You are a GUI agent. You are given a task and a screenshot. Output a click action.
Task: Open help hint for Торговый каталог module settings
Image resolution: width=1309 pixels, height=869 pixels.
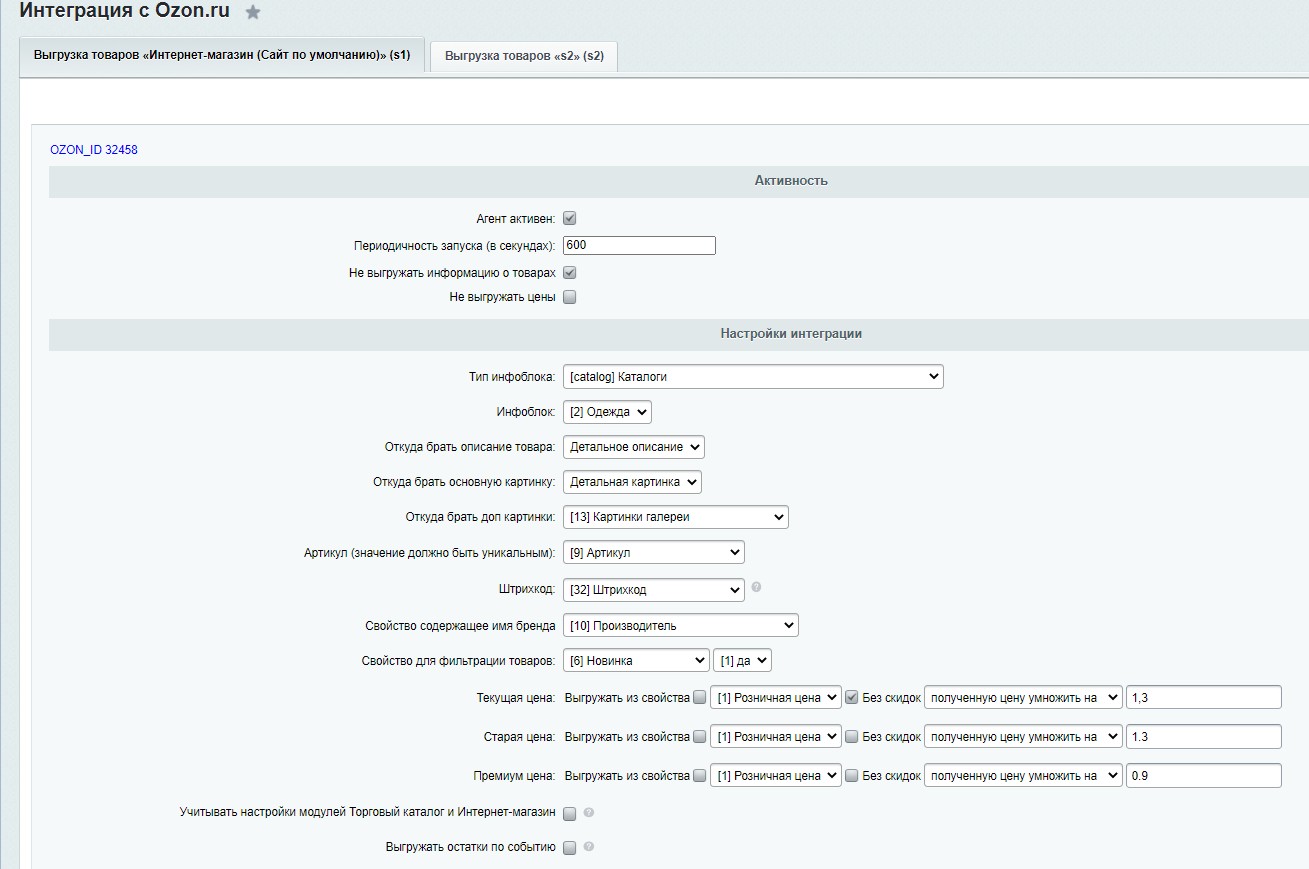[x=589, y=812]
